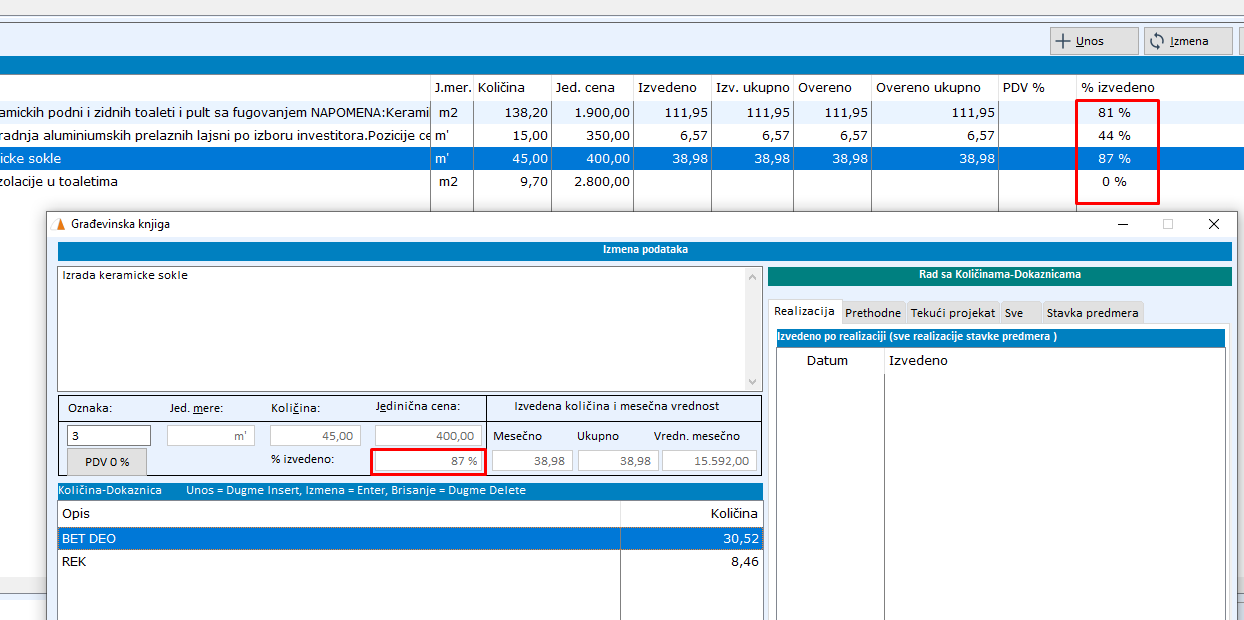1244x620 pixels.
Task: Open the Sve tab
Action: click(x=1021, y=313)
